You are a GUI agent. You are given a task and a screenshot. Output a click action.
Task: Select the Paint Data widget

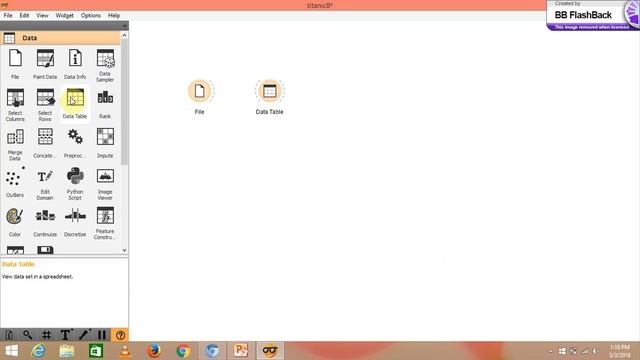coord(45,63)
